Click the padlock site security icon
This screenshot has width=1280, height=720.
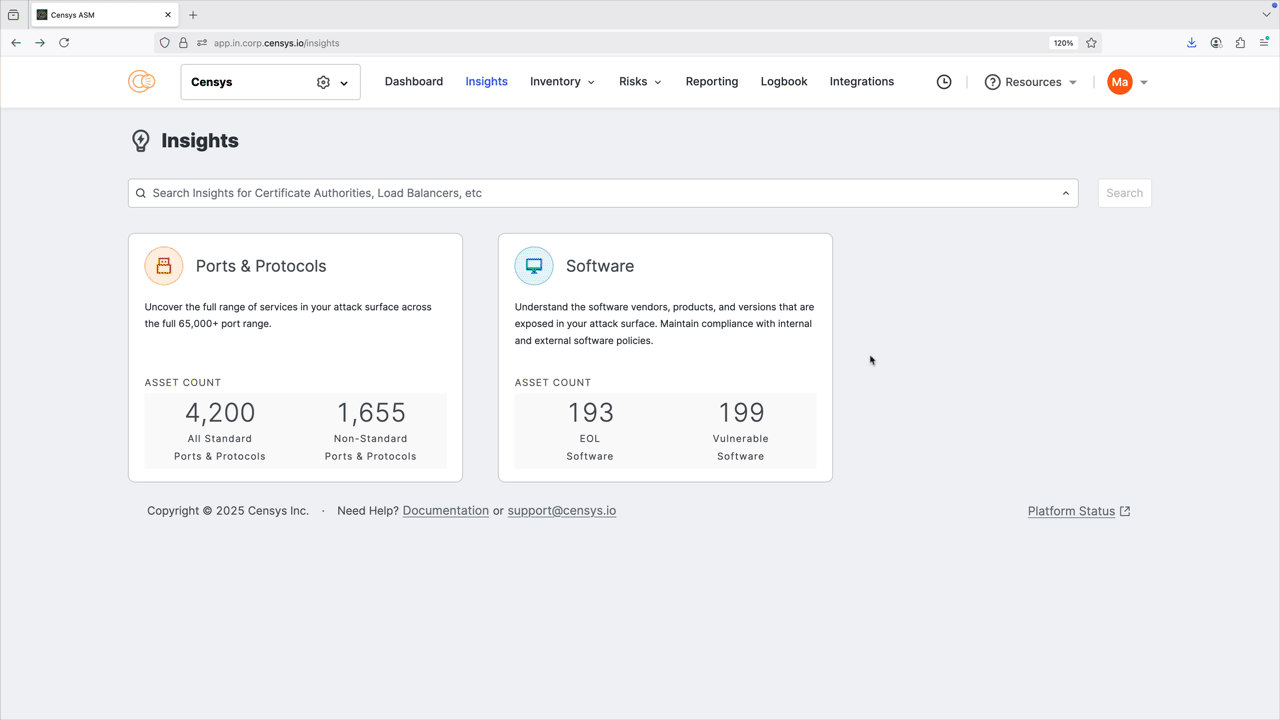coord(183,43)
